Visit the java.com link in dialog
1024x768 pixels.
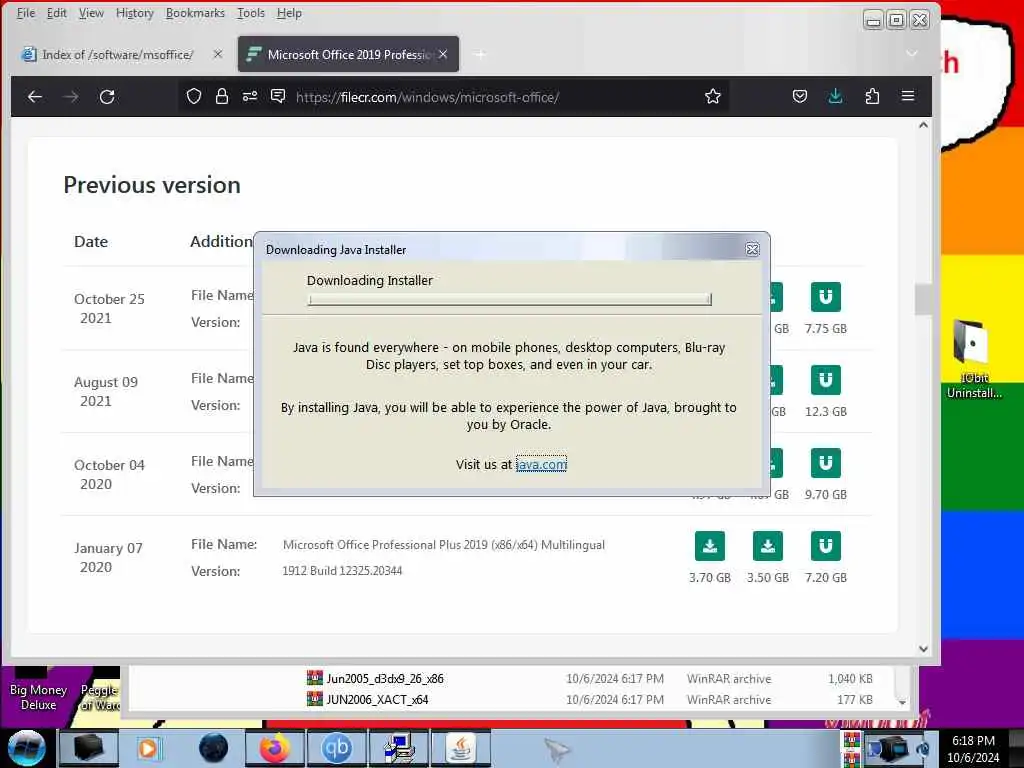point(541,464)
